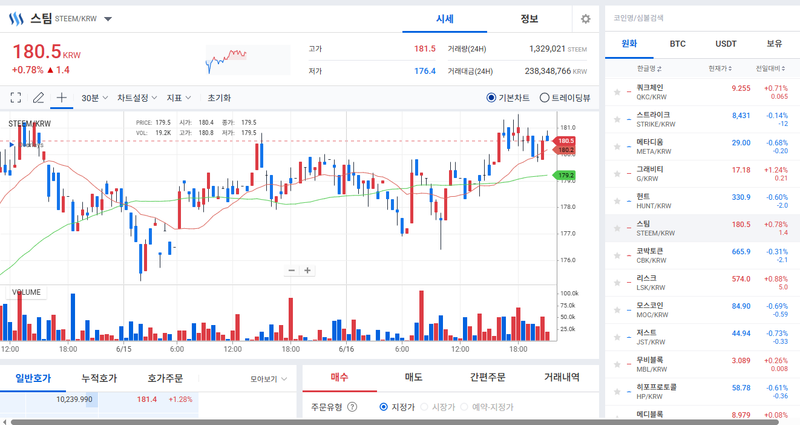Favorite the 무비블록 MBL/KRW star
Image resolution: width=800 pixels, height=425 pixels.
tap(617, 364)
